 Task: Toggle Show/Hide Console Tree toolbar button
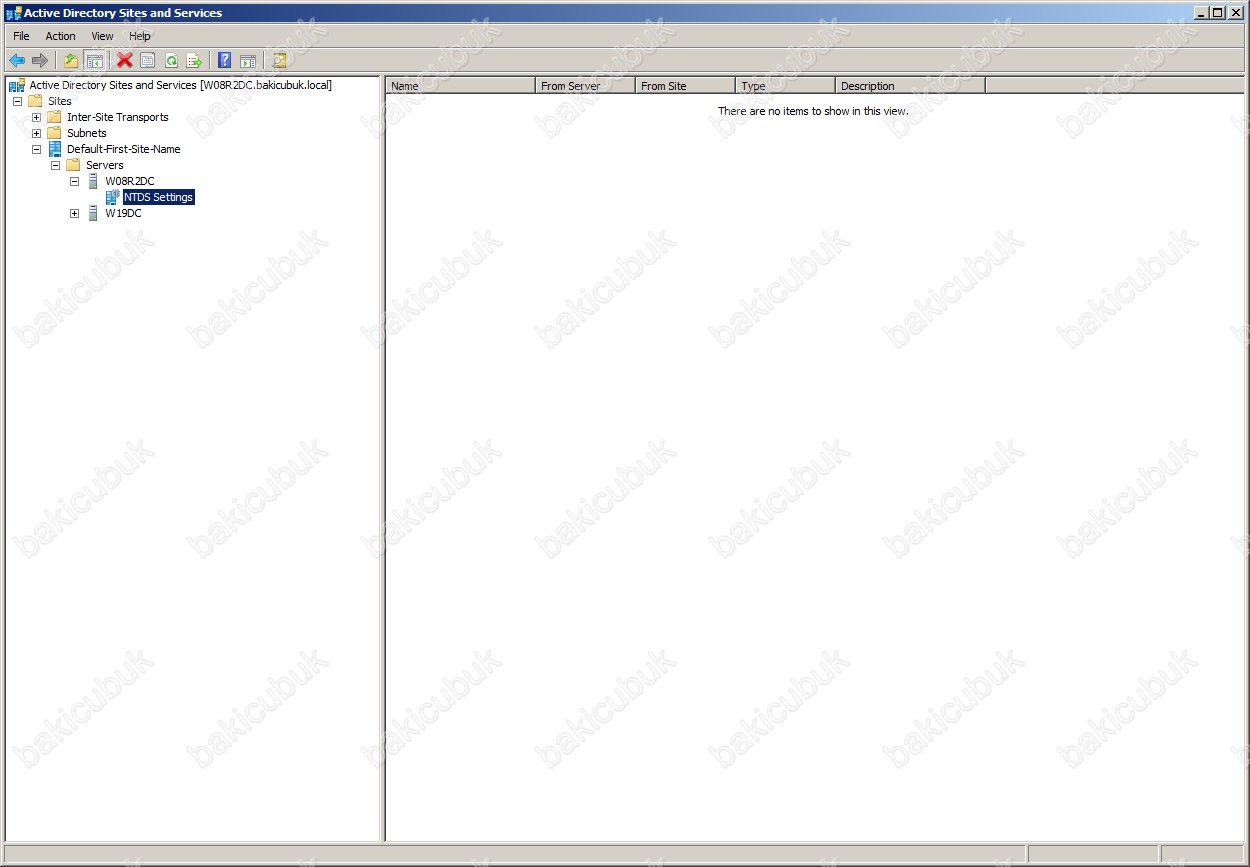pos(95,61)
